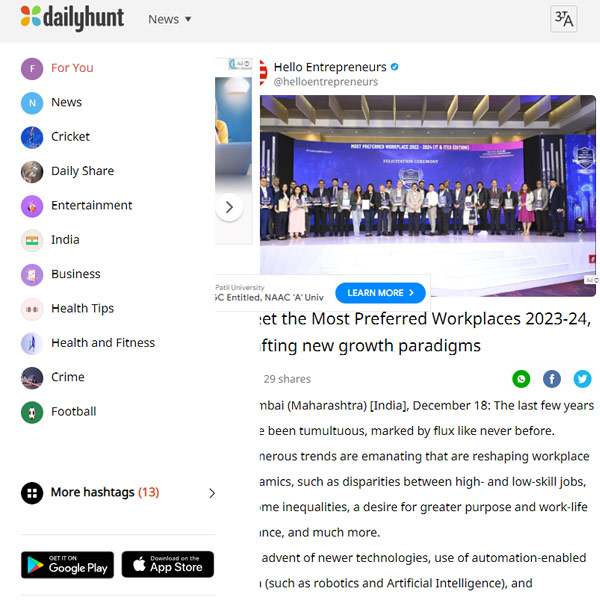
Task: Share article on Twitter icon
Action: [x=582, y=379]
